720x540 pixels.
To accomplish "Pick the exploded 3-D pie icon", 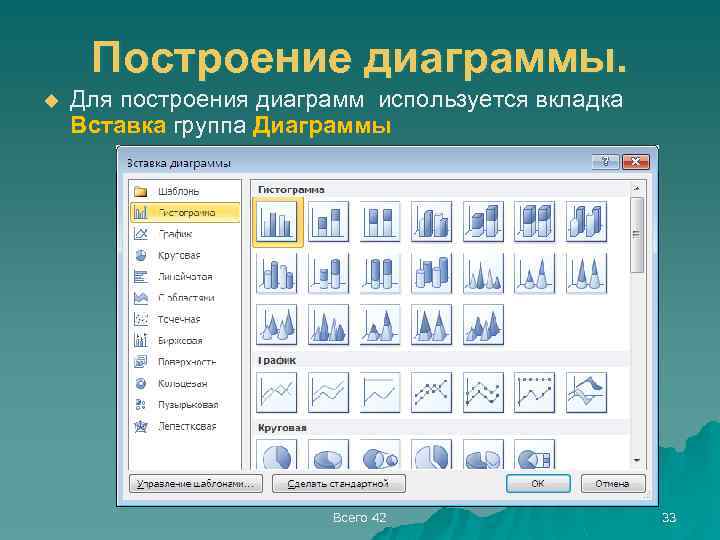I will click(483, 455).
